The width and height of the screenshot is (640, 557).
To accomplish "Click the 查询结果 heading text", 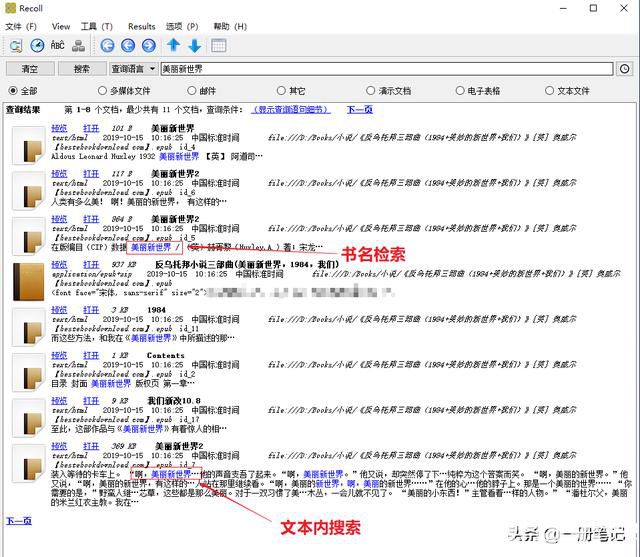I will point(23,109).
